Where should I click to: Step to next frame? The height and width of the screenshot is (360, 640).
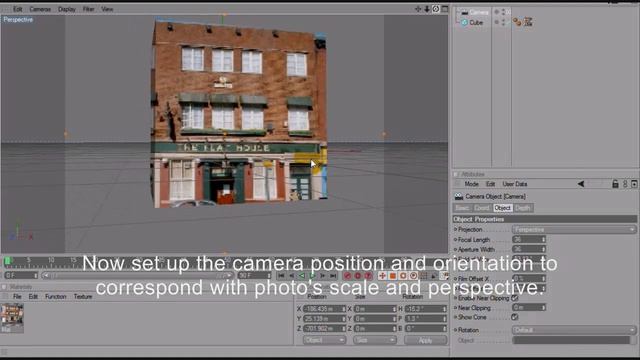[322, 276]
